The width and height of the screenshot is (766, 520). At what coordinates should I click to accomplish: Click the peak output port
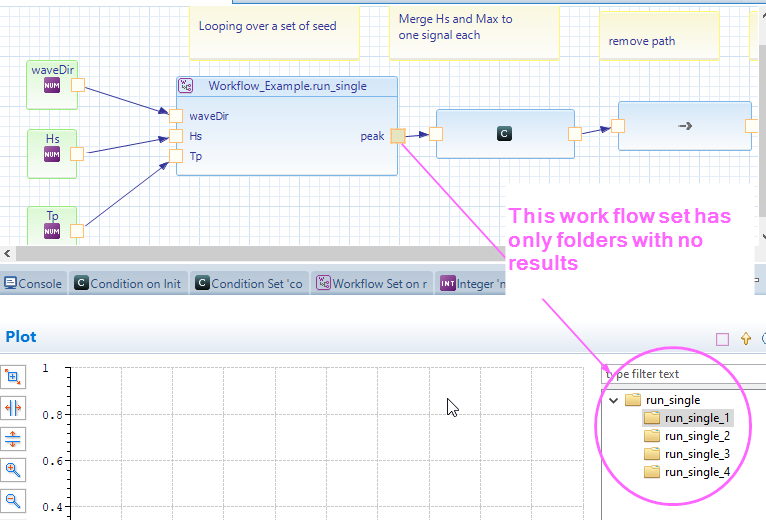pos(398,136)
